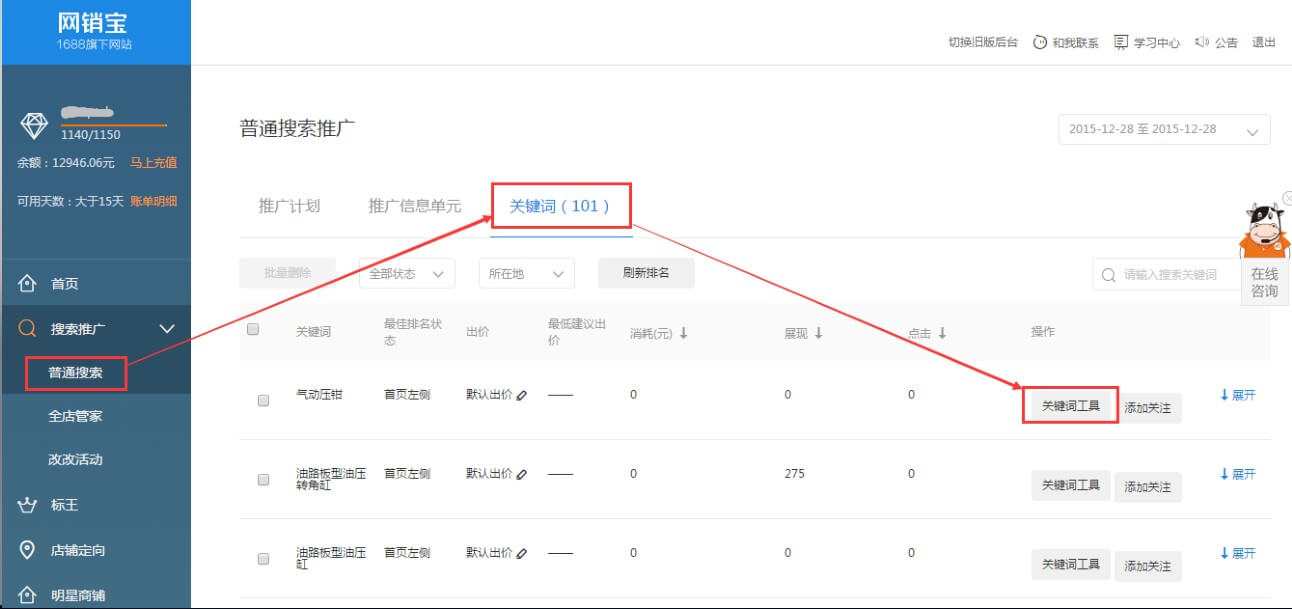Click the home icon beside 首页

click(28, 284)
